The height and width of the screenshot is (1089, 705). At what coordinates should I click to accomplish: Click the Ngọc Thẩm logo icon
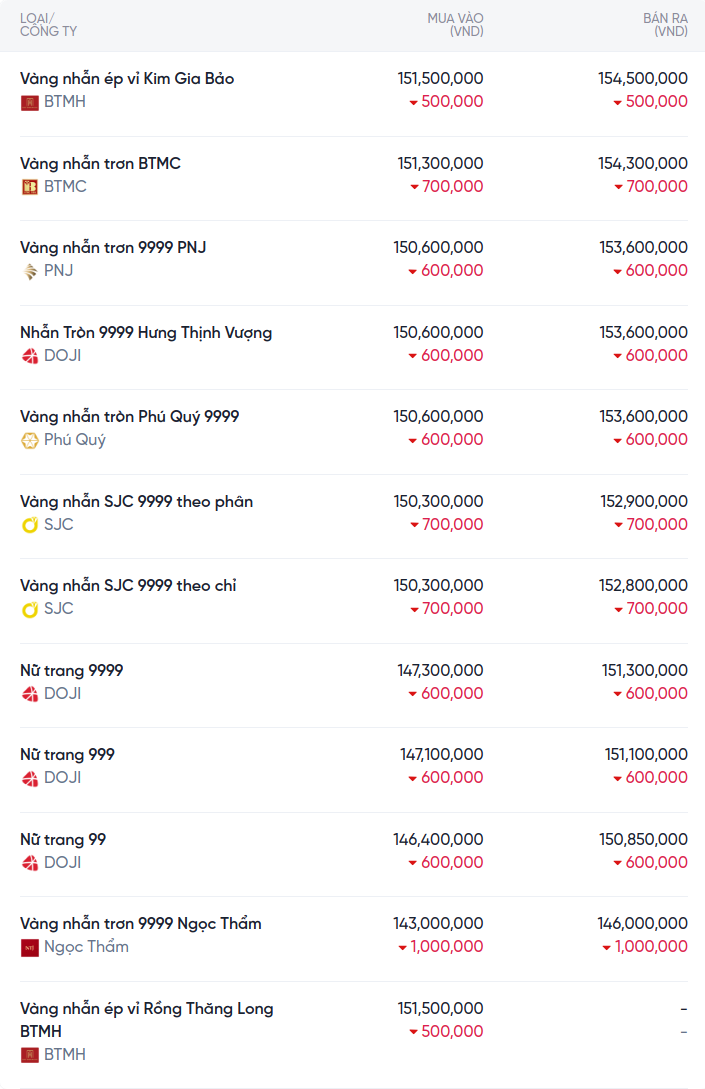pos(30,947)
